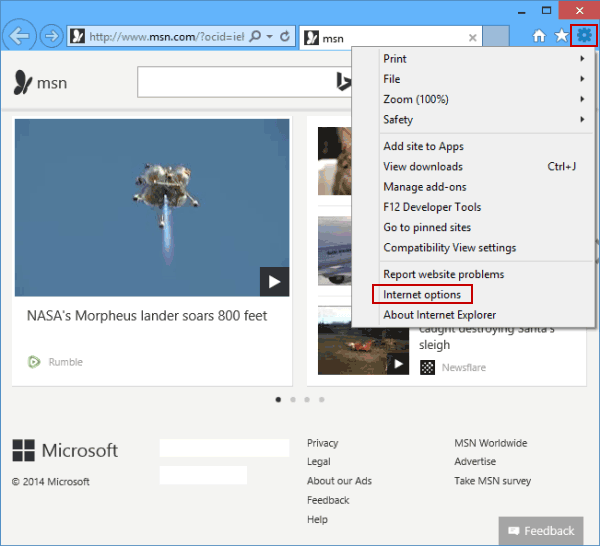Viewport: 600px width, 546px height.
Task: Click the Microsoft logo in footer
Action: (x=65, y=450)
